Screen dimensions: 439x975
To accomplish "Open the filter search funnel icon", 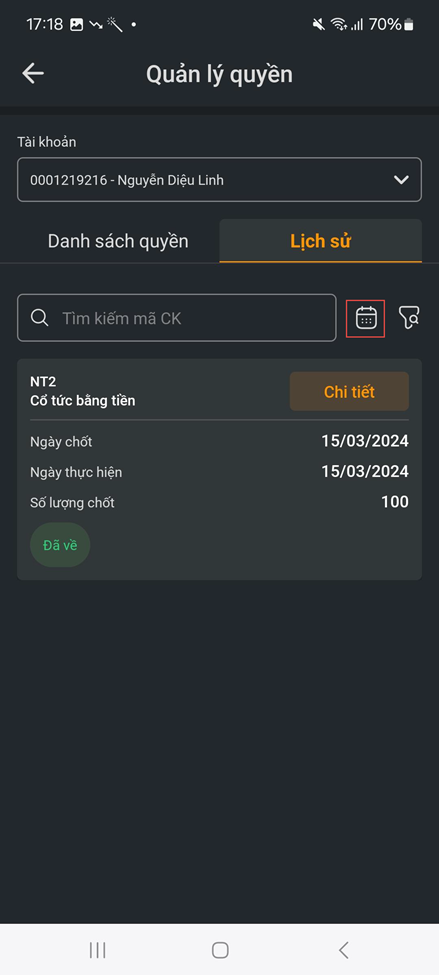I will tap(409, 318).
